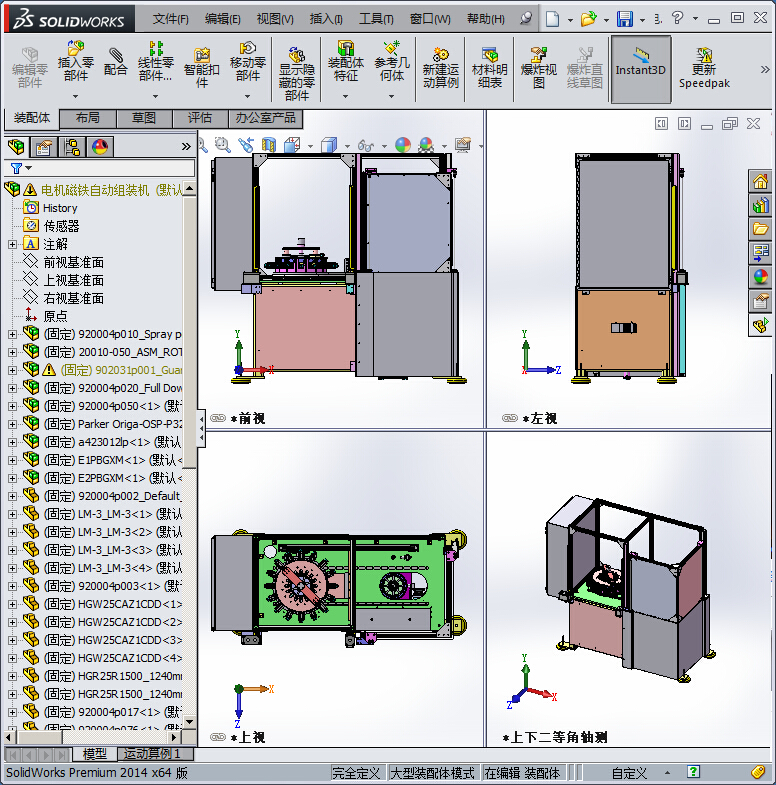The height and width of the screenshot is (785, 776).
Task: Expand the 902031p001_Guard component node
Action: (x=12, y=370)
